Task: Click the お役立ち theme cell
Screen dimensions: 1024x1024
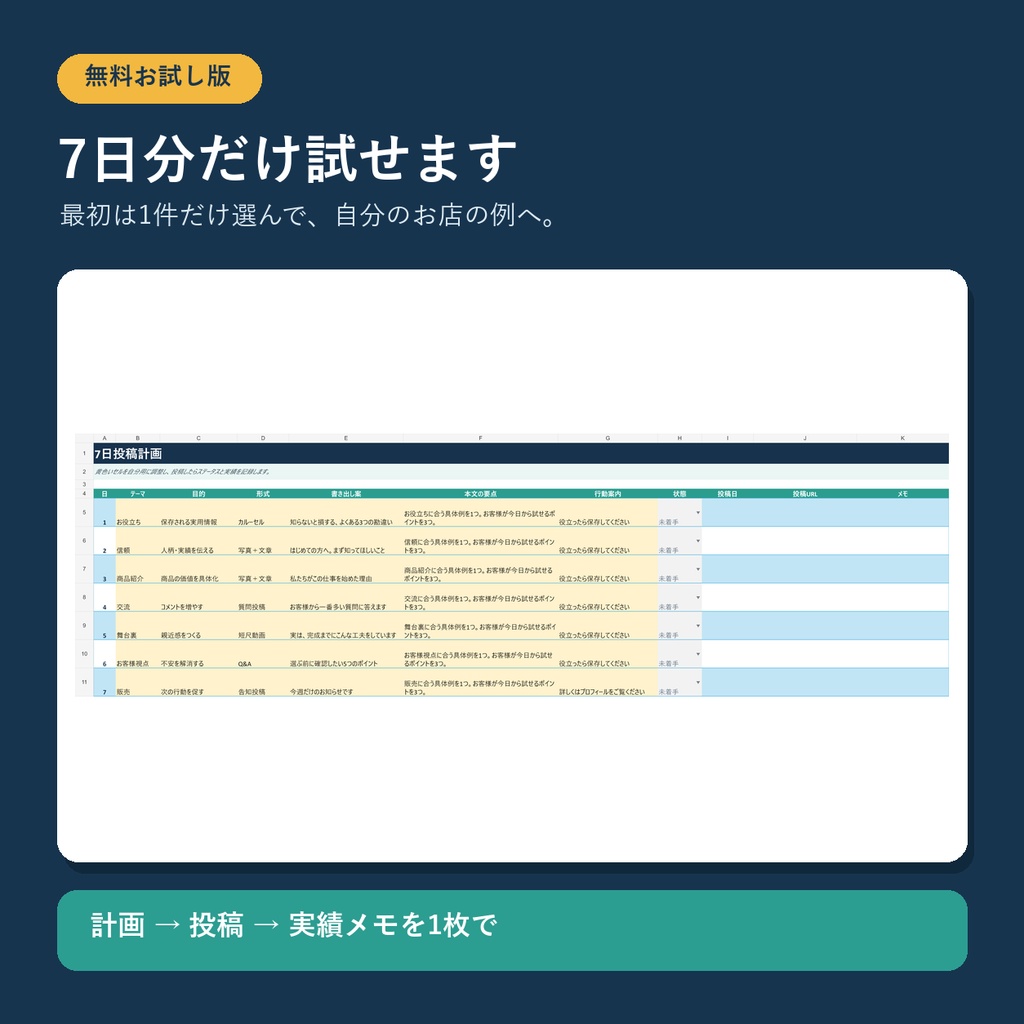Action: pos(137,513)
